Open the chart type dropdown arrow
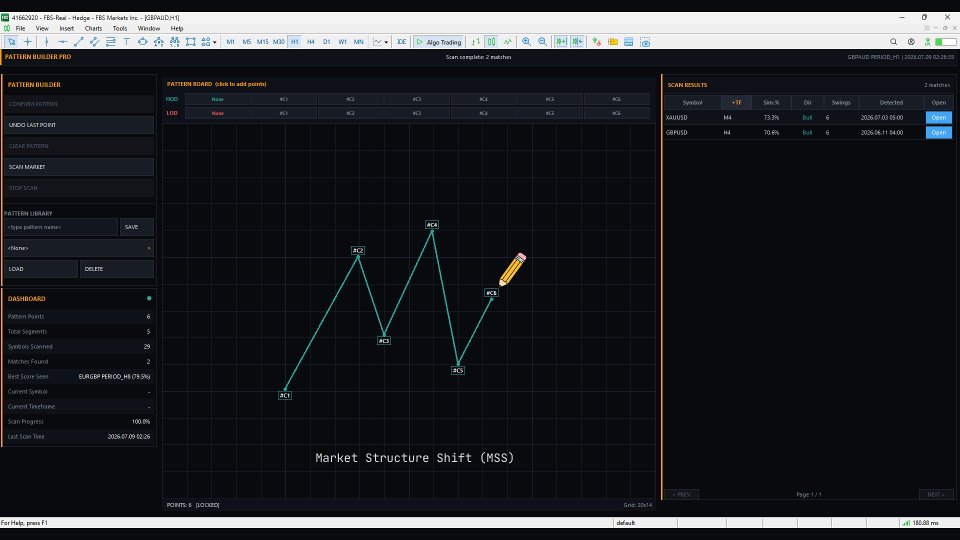 [386, 42]
